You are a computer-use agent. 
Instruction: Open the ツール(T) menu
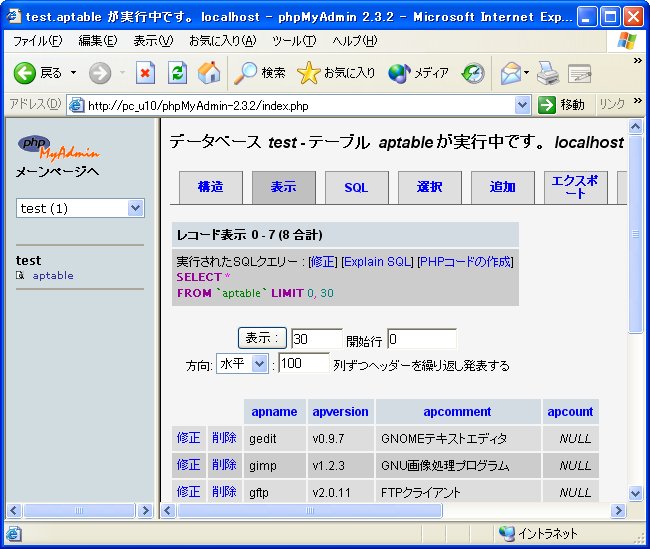point(294,41)
